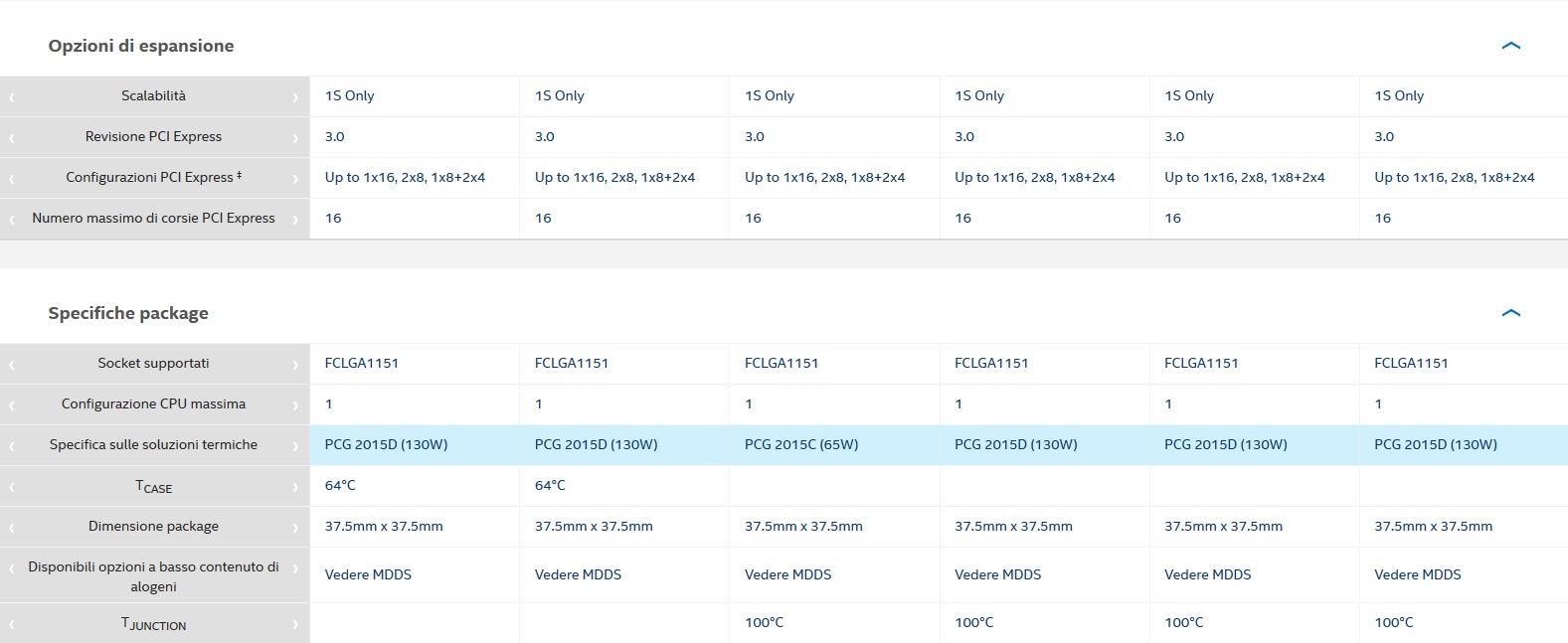1568x643 pixels.
Task: Select the Specifica sulle soluzioni termiche label
Action: 153,444
